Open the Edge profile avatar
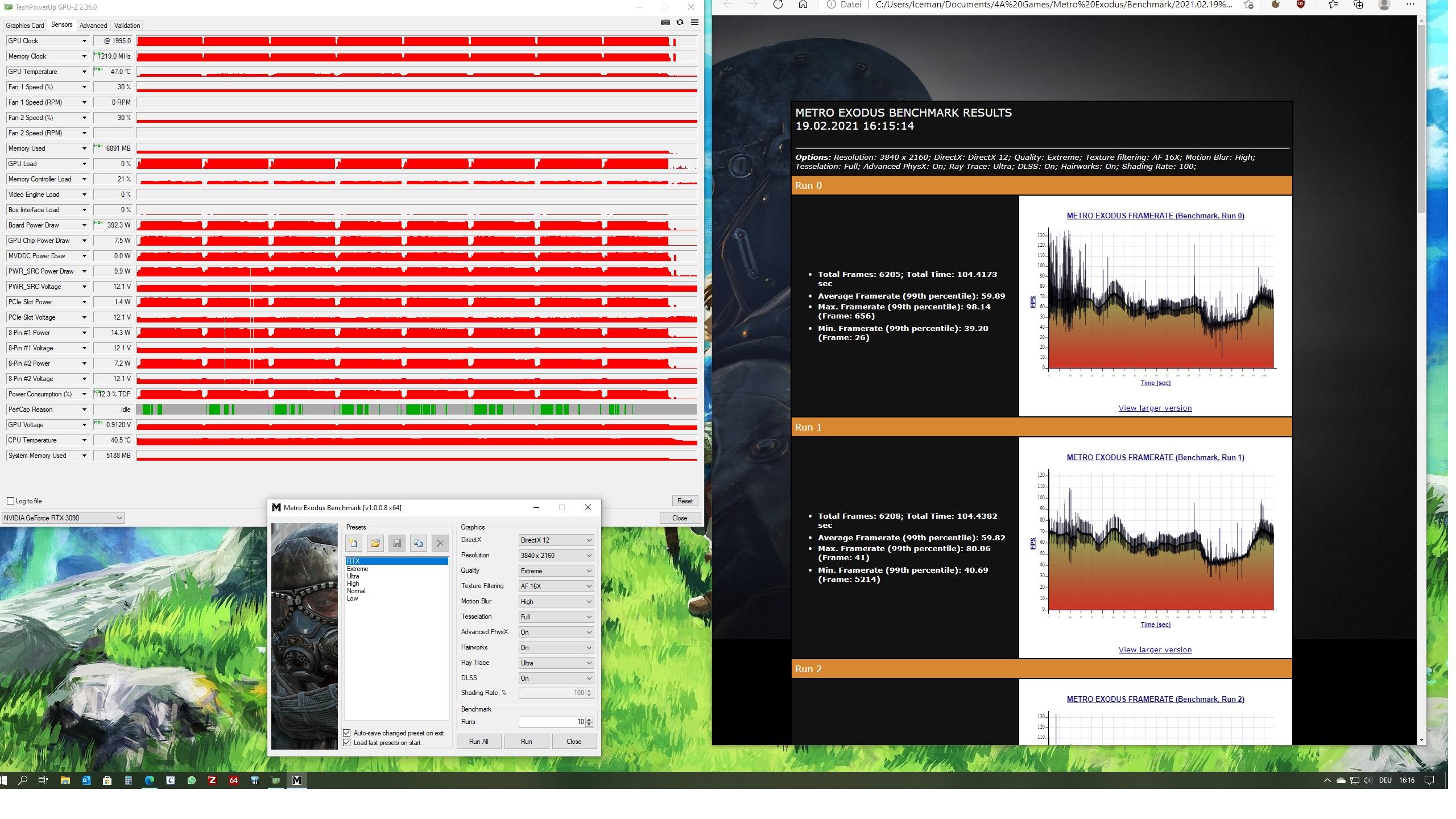1456x819 pixels. [x=1384, y=5]
